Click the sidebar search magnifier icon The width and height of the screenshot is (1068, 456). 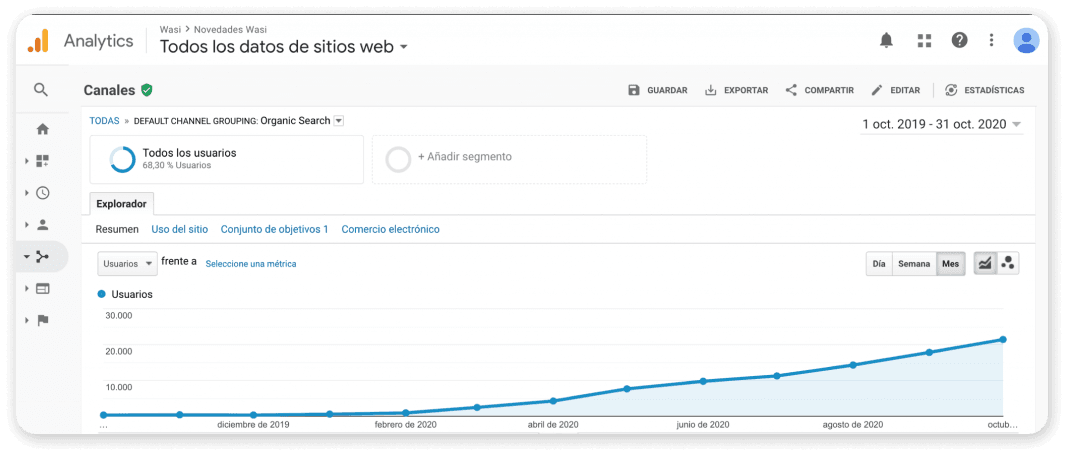click(42, 89)
